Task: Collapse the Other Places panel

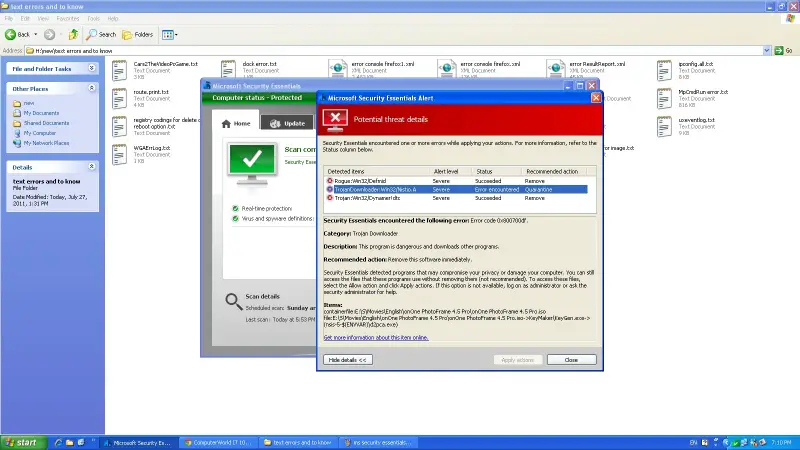Action: 91,88
